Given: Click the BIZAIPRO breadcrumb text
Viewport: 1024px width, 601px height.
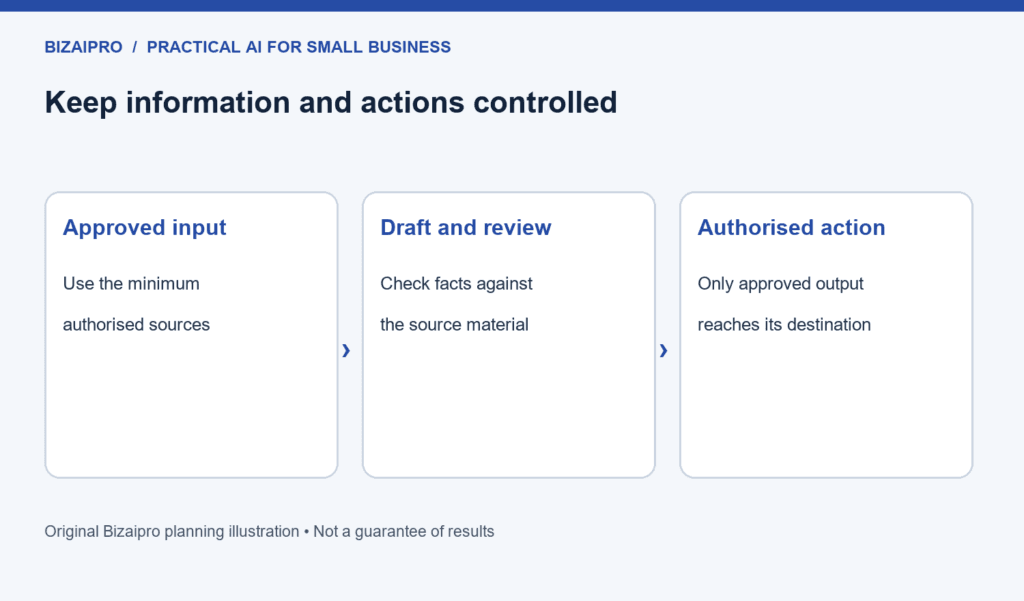Looking at the screenshot, I should pos(83,47).
